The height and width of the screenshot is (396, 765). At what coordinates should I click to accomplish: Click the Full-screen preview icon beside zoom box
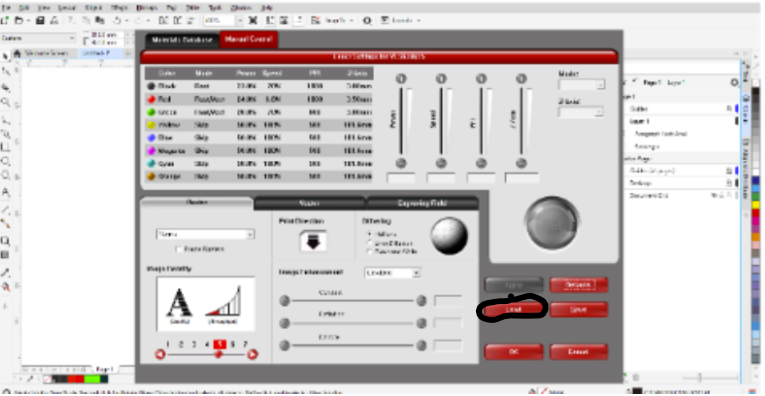click(253, 20)
